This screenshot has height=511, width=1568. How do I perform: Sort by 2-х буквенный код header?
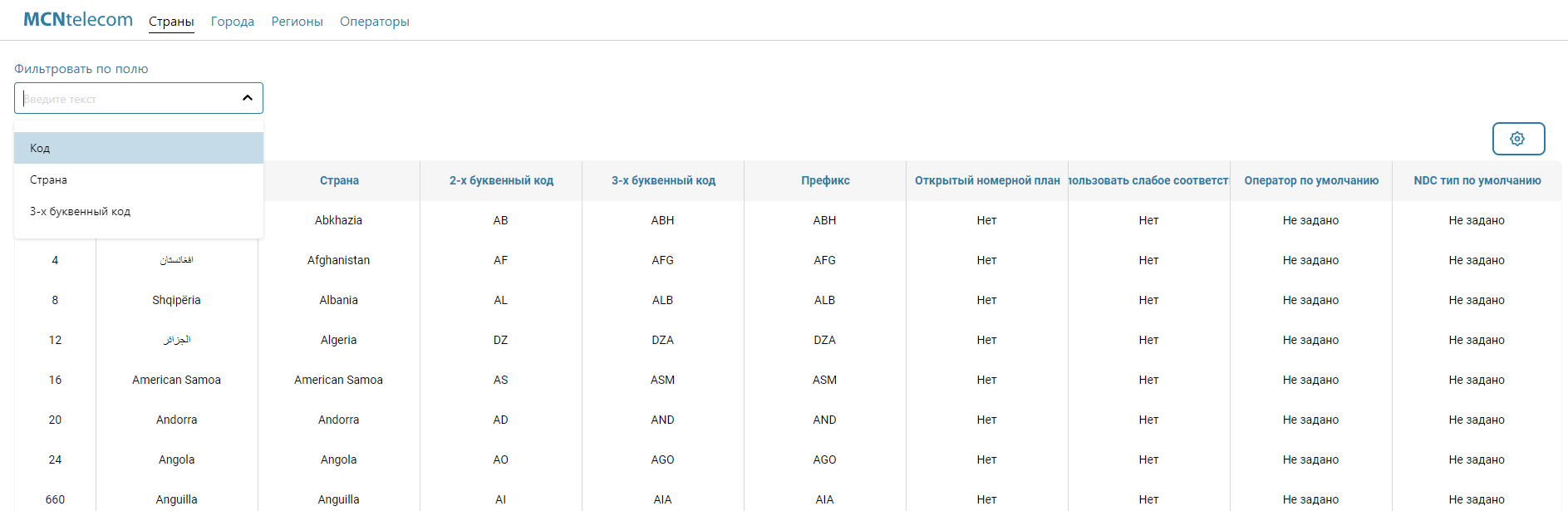point(501,180)
